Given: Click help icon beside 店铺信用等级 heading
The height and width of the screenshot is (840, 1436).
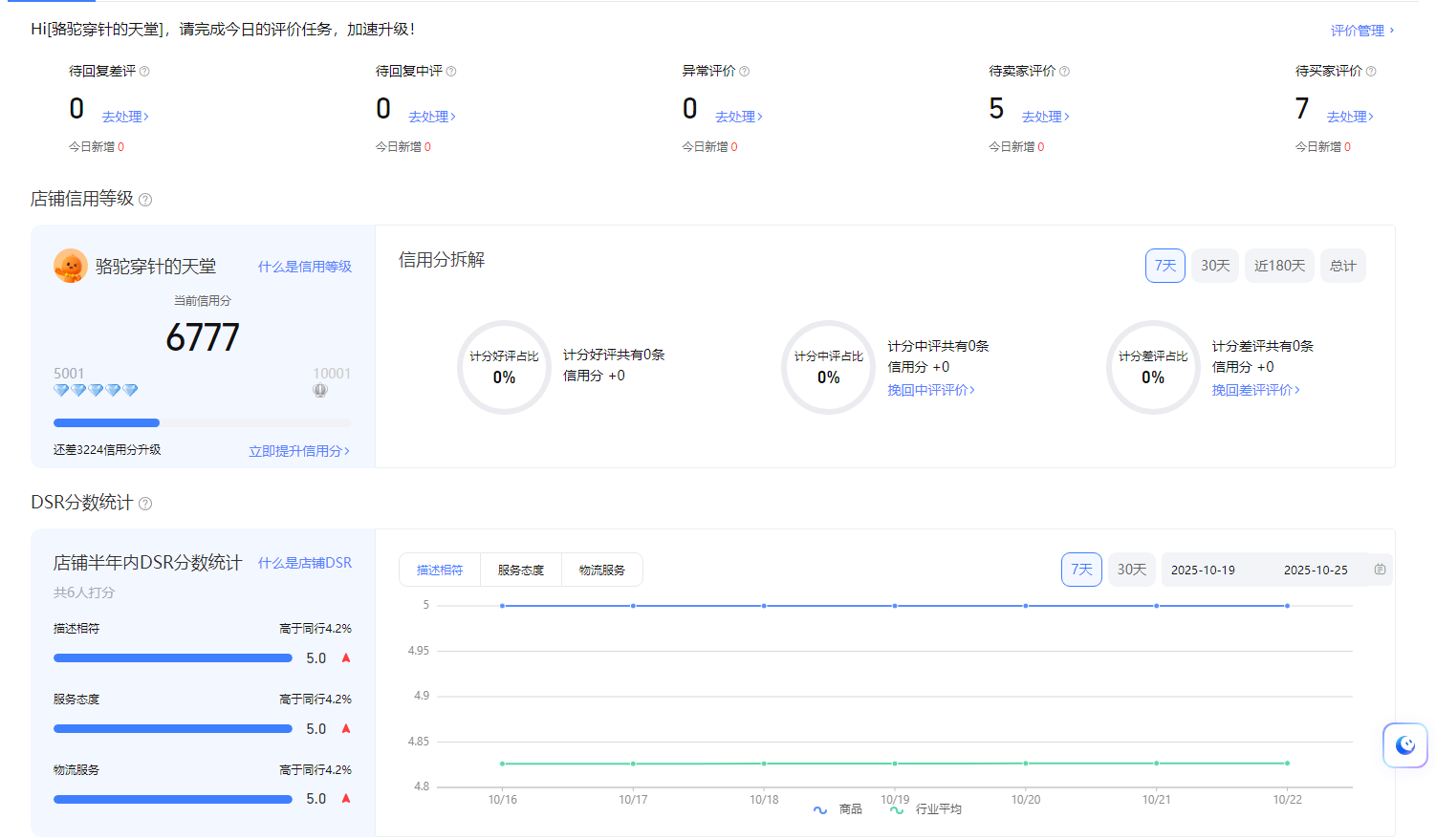Looking at the screenshot, I should click(145, 200).
